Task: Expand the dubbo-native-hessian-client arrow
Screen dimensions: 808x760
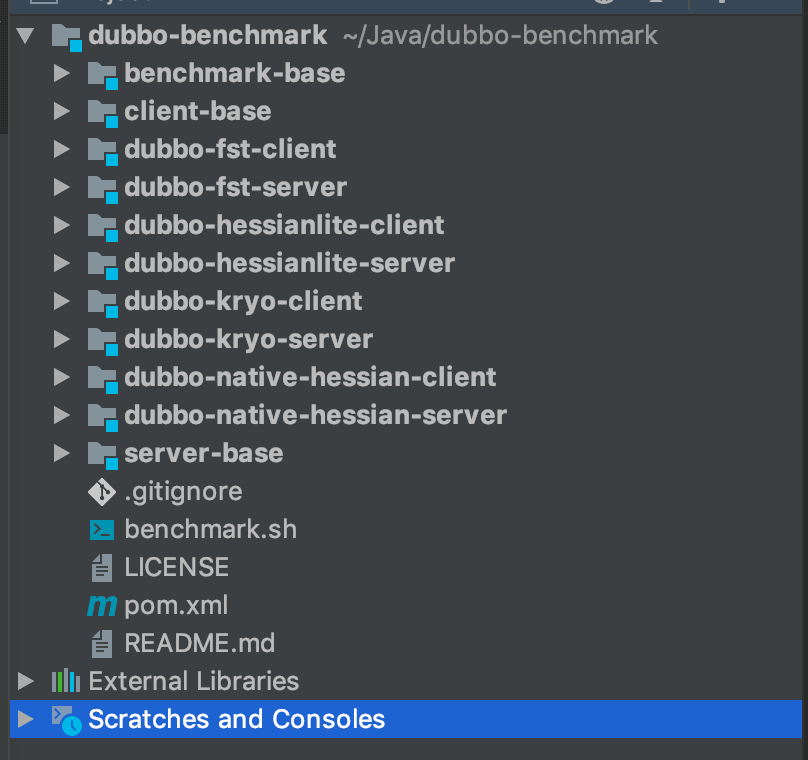Action: pos(62,377)
